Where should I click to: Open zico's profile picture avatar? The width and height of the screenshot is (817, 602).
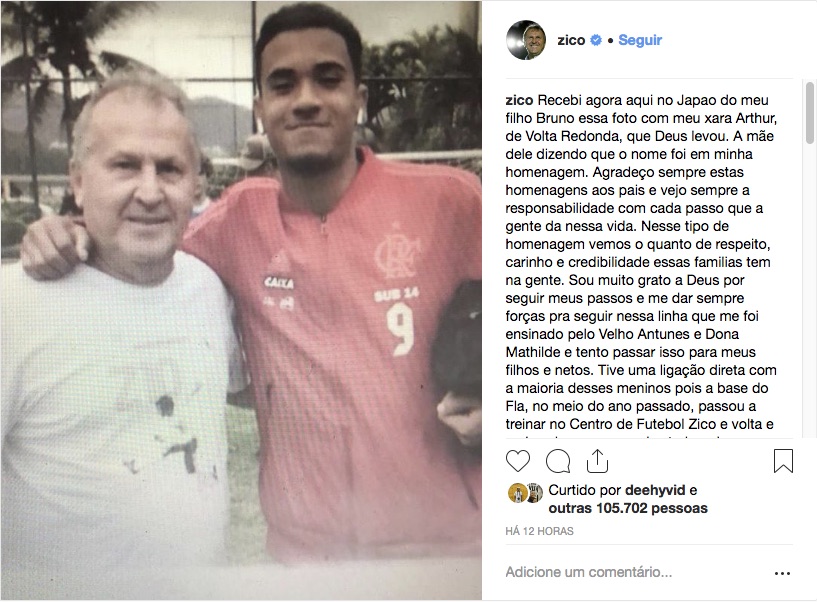[526, 40]
